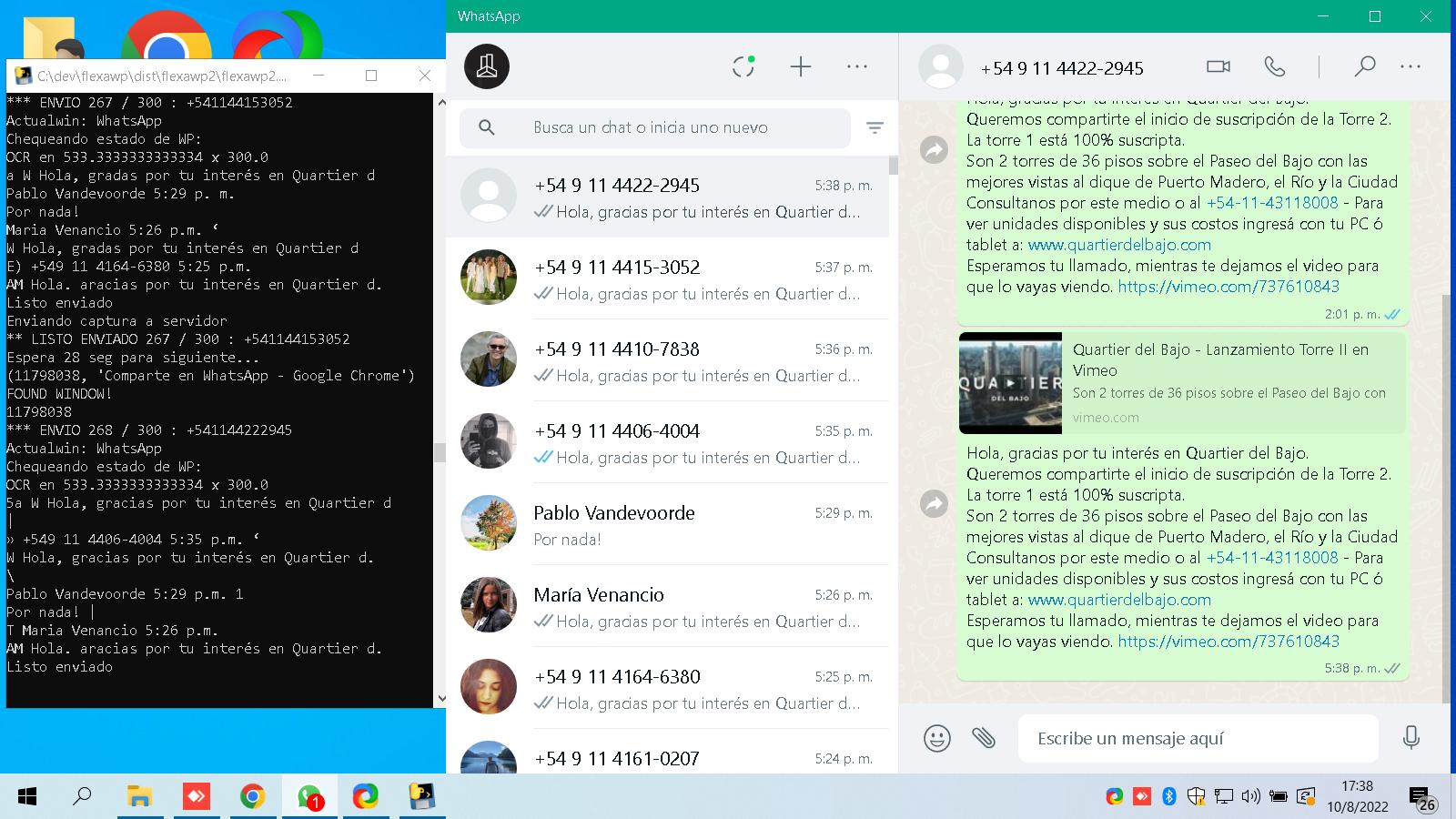Viewport: 1456px width, 819px height.
Task: Open vimeo.com link in 5:38 message
Action: (1228, 642)
